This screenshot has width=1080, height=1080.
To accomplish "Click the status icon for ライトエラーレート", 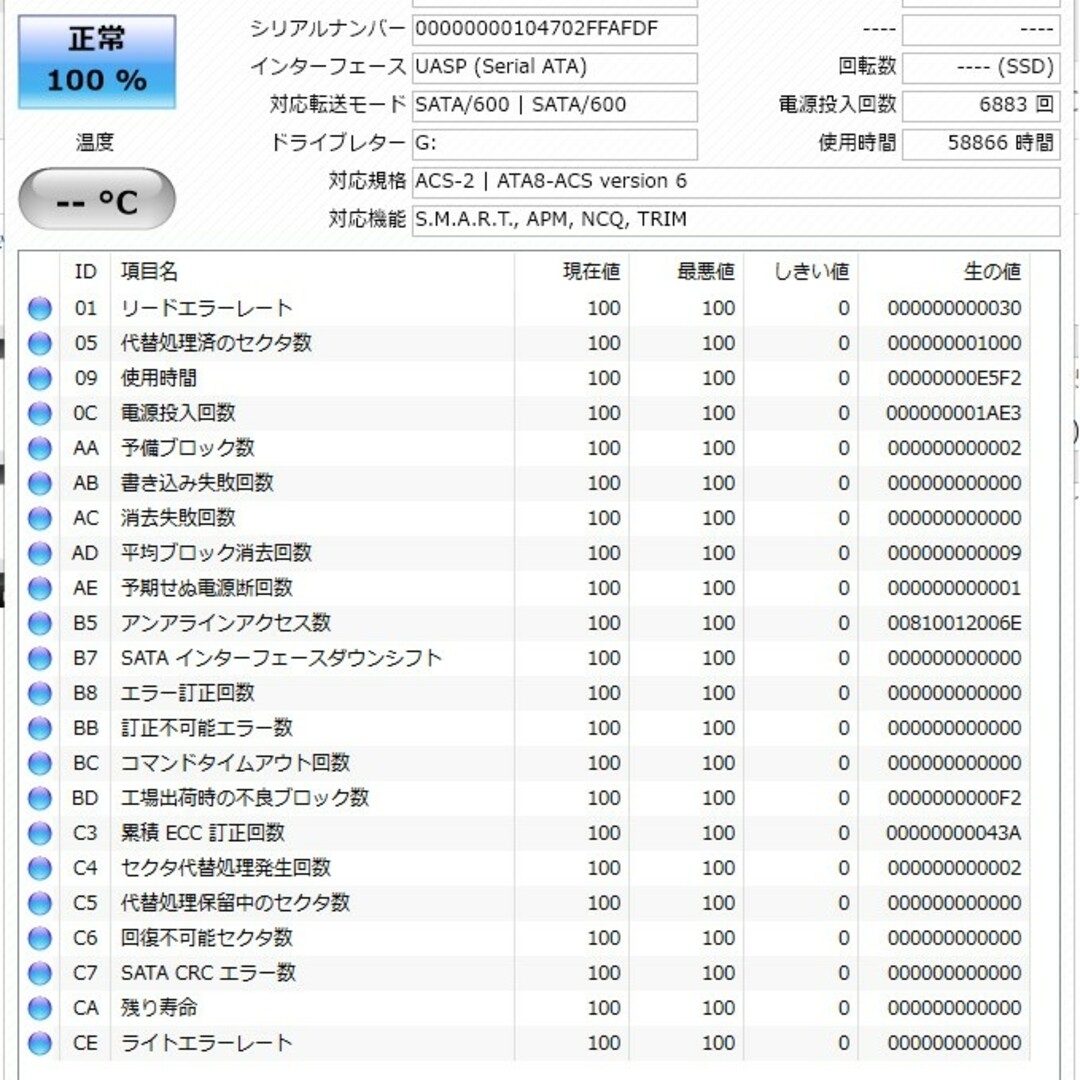I will 39,1043.
